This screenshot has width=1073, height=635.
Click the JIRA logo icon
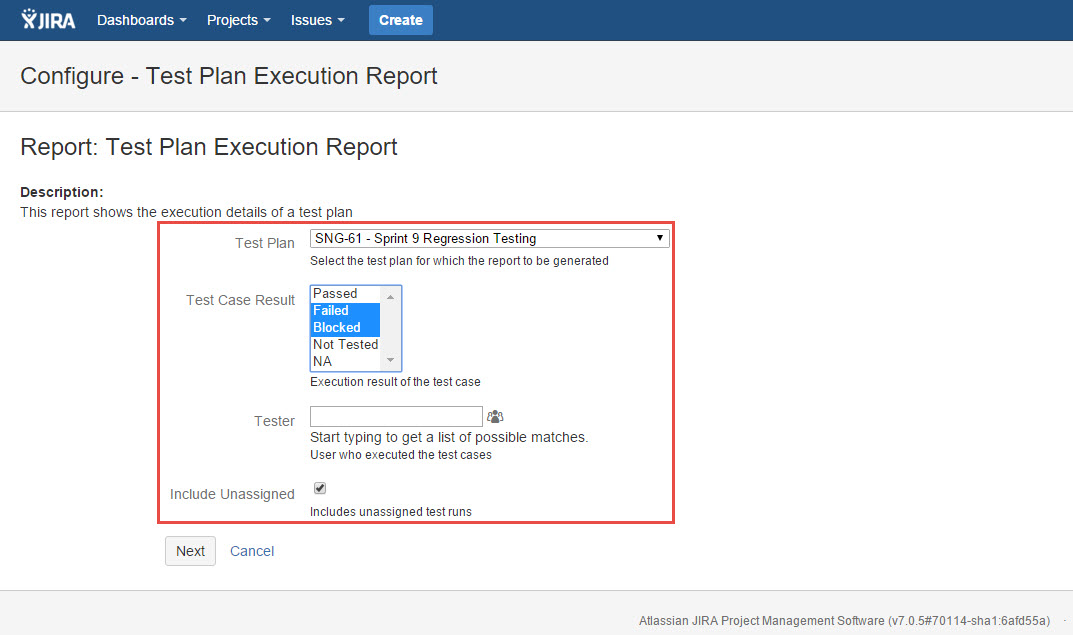[x=48, y=20]
